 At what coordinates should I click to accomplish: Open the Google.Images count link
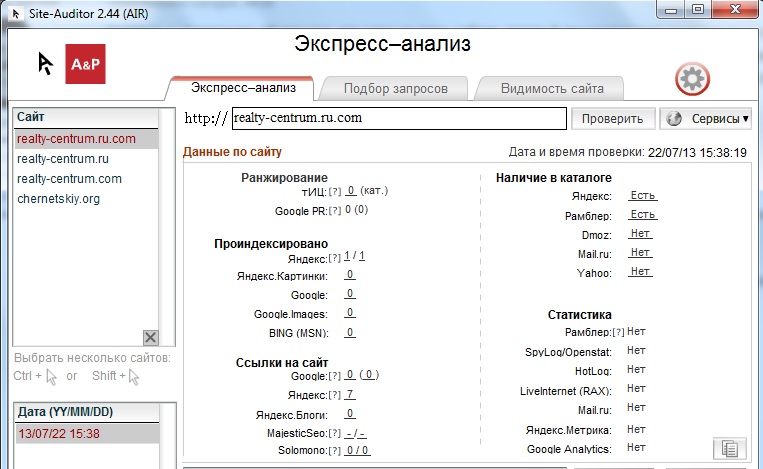coord(350,313)
